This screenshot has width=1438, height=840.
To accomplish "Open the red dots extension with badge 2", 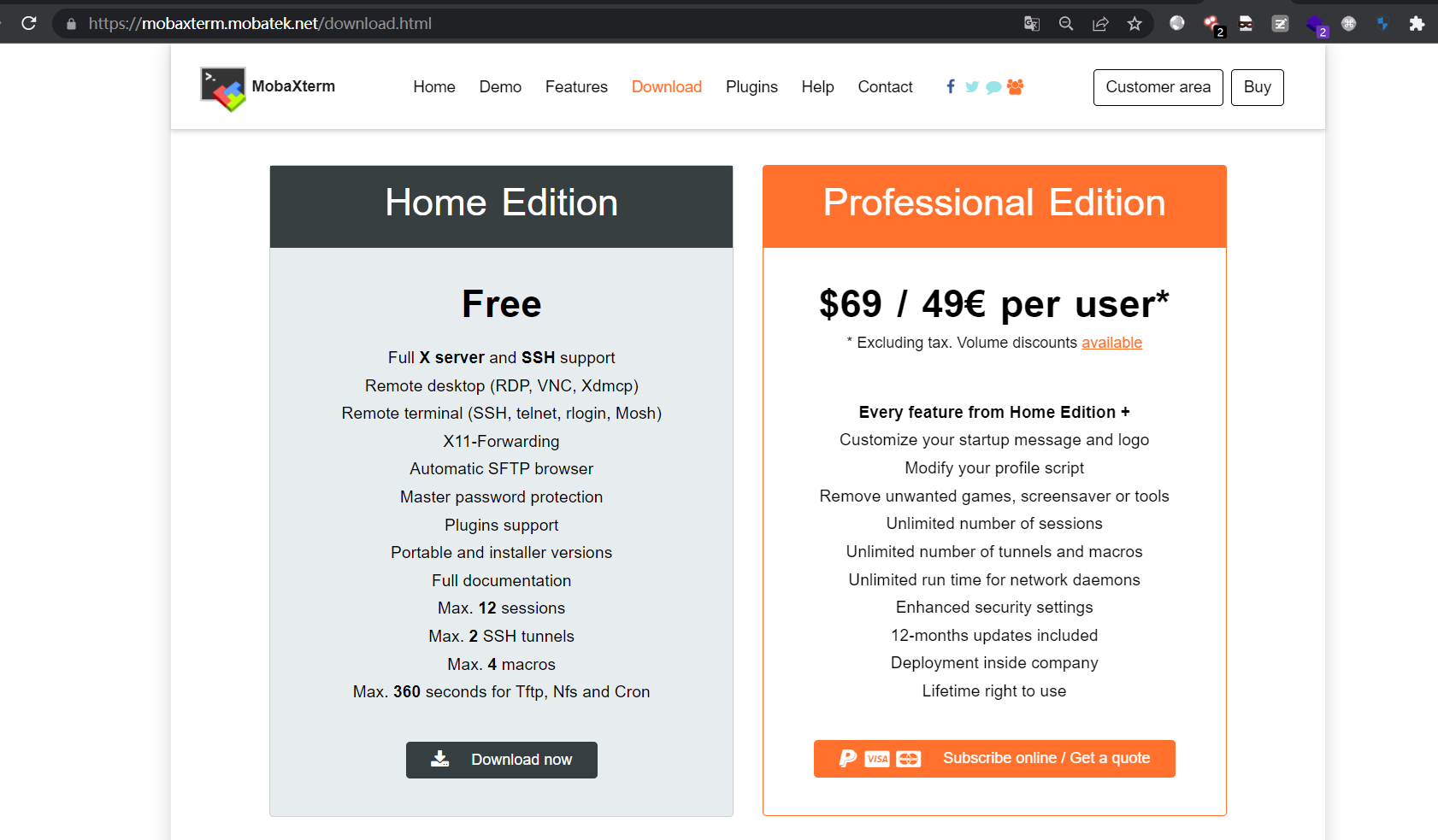I will [1213, 25].
